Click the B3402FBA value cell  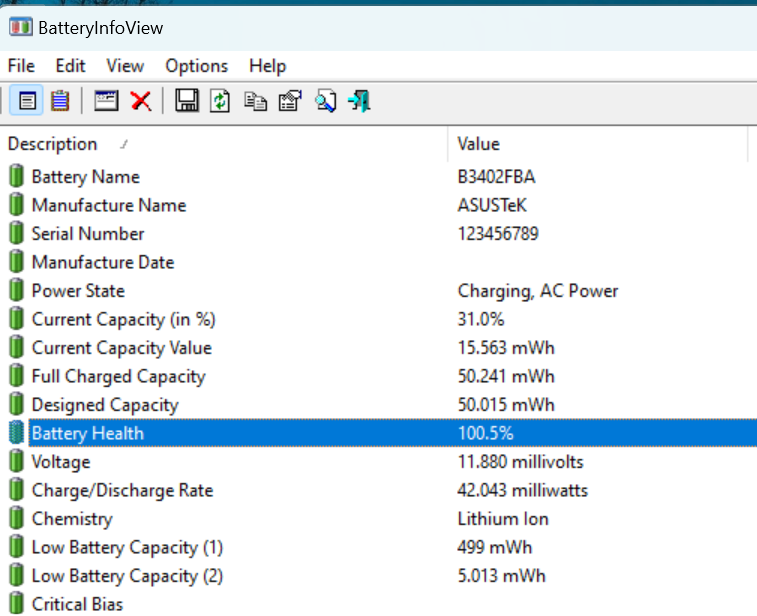point(496,177)
